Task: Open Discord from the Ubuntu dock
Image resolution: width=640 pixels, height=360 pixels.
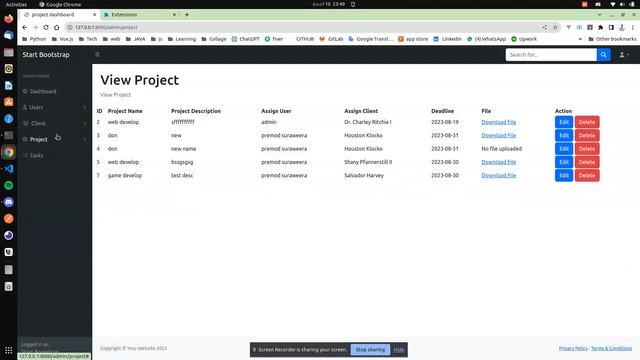Action: point(9,202)
